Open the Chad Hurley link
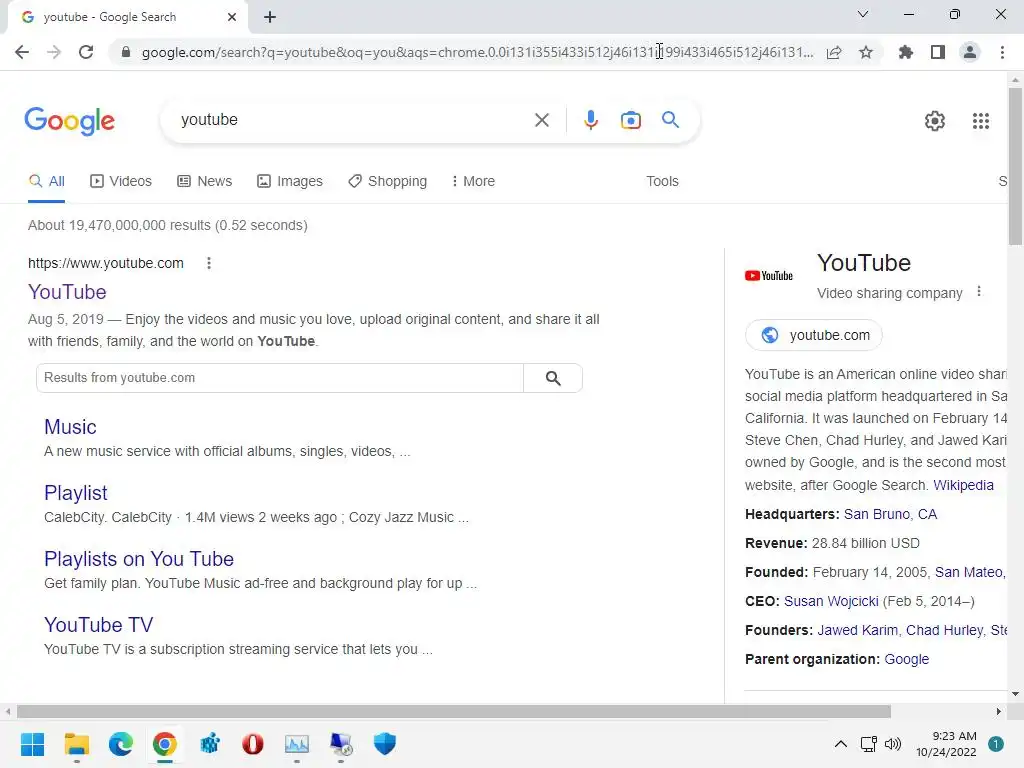The image size is (1024, 768). tap(944, 630)
